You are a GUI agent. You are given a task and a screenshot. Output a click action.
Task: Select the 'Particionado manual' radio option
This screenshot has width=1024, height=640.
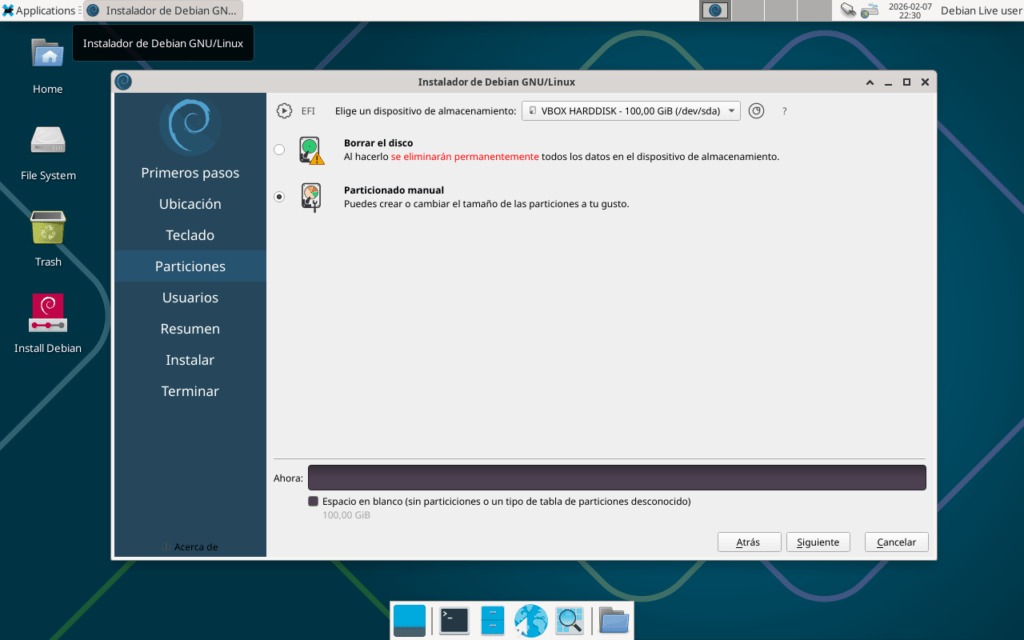click(279, 197)
